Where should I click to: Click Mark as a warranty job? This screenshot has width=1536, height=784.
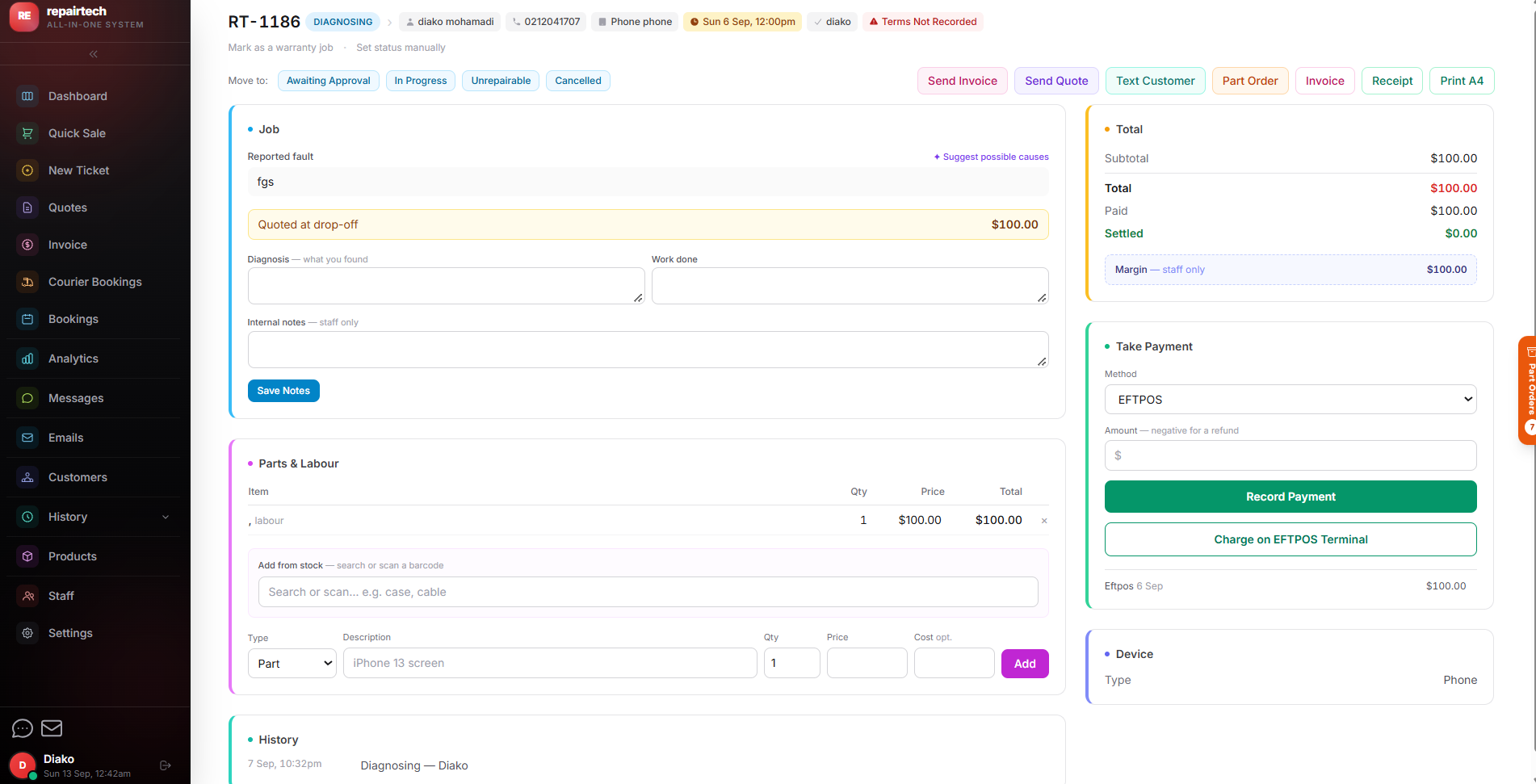pyautogui.click(x=280, y=48)
